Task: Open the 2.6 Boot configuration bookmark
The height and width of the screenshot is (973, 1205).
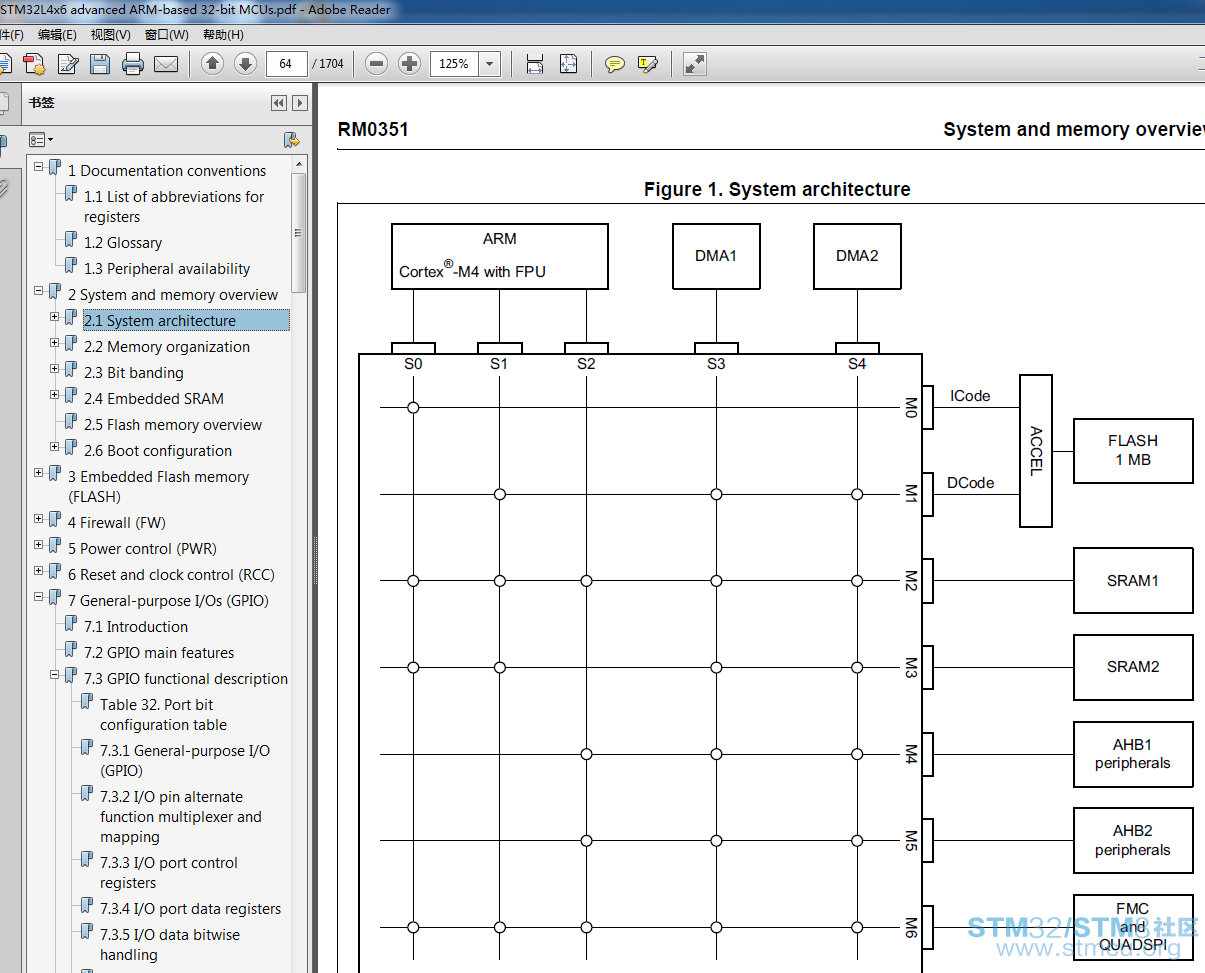Action: tap(158, 451)
